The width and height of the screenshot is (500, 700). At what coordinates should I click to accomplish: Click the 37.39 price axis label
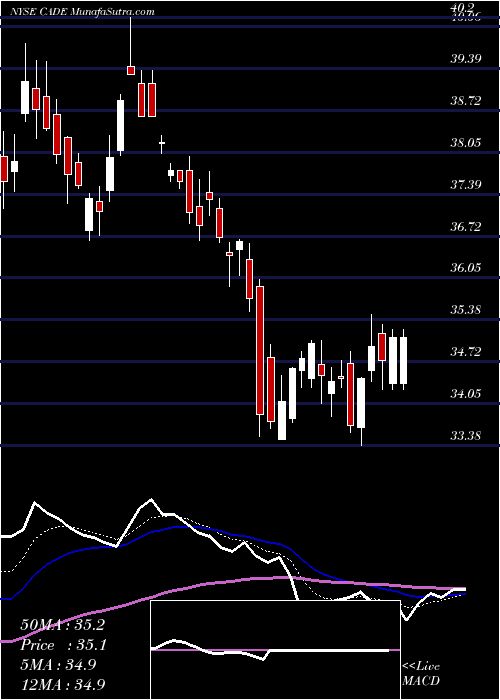coord(466,184)
